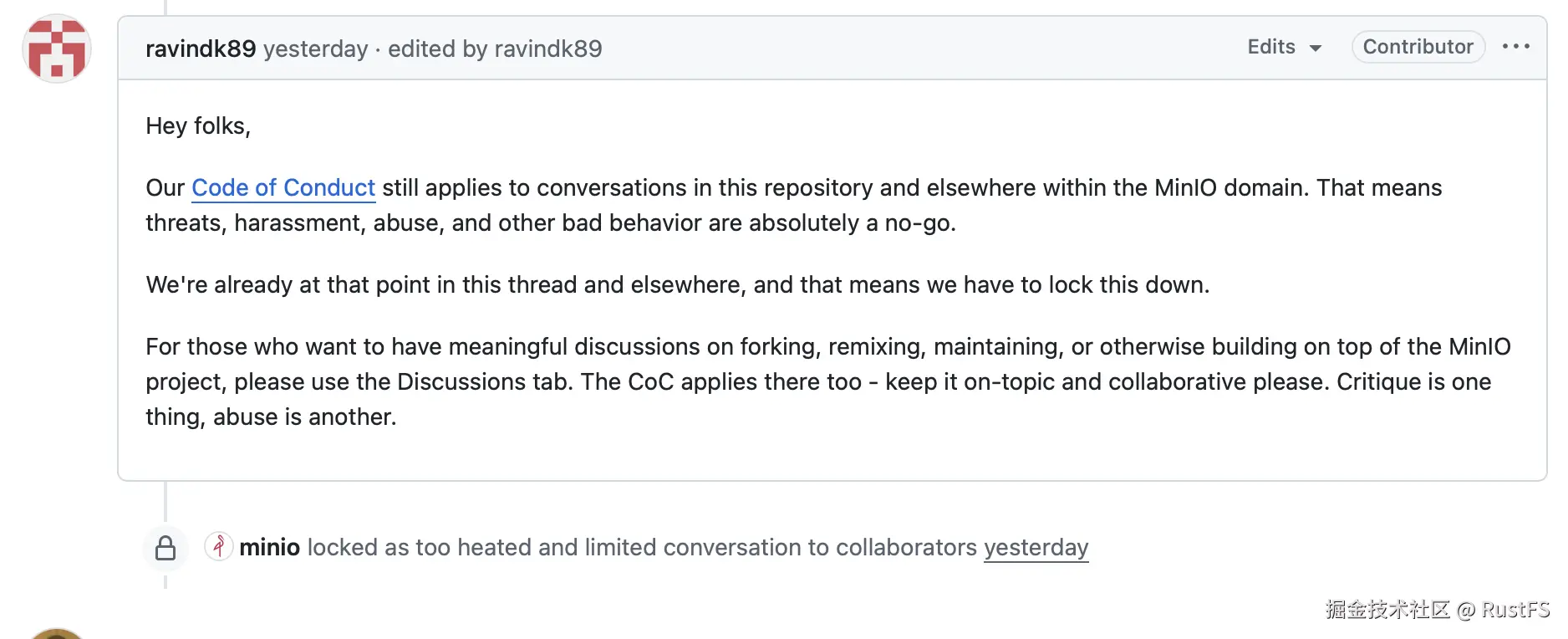
Task: Click the 'yesterday' timestamp in the comment header
Action: pos(315,49)
